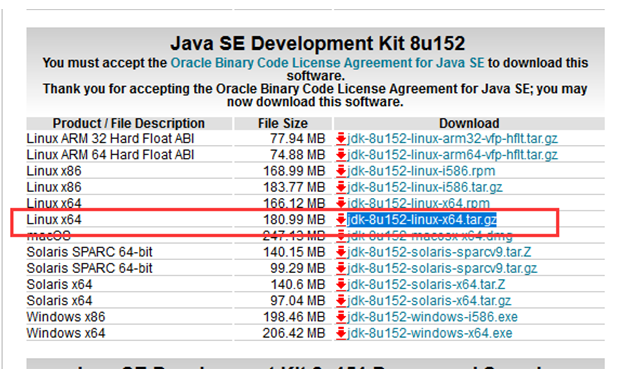The image size is (622, 378).
Task: Click download arrow icon for solaris-sparcv9.tar.gz
Action: (x=341, y=269)
